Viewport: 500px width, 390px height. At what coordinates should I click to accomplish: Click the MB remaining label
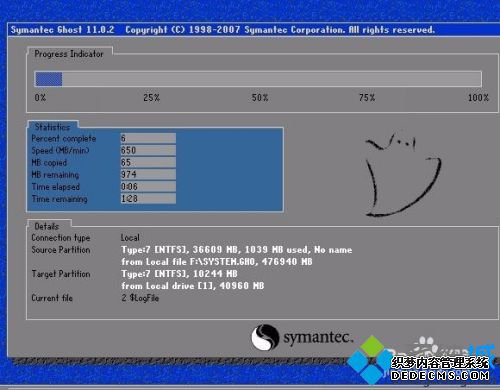click(55, 175)
